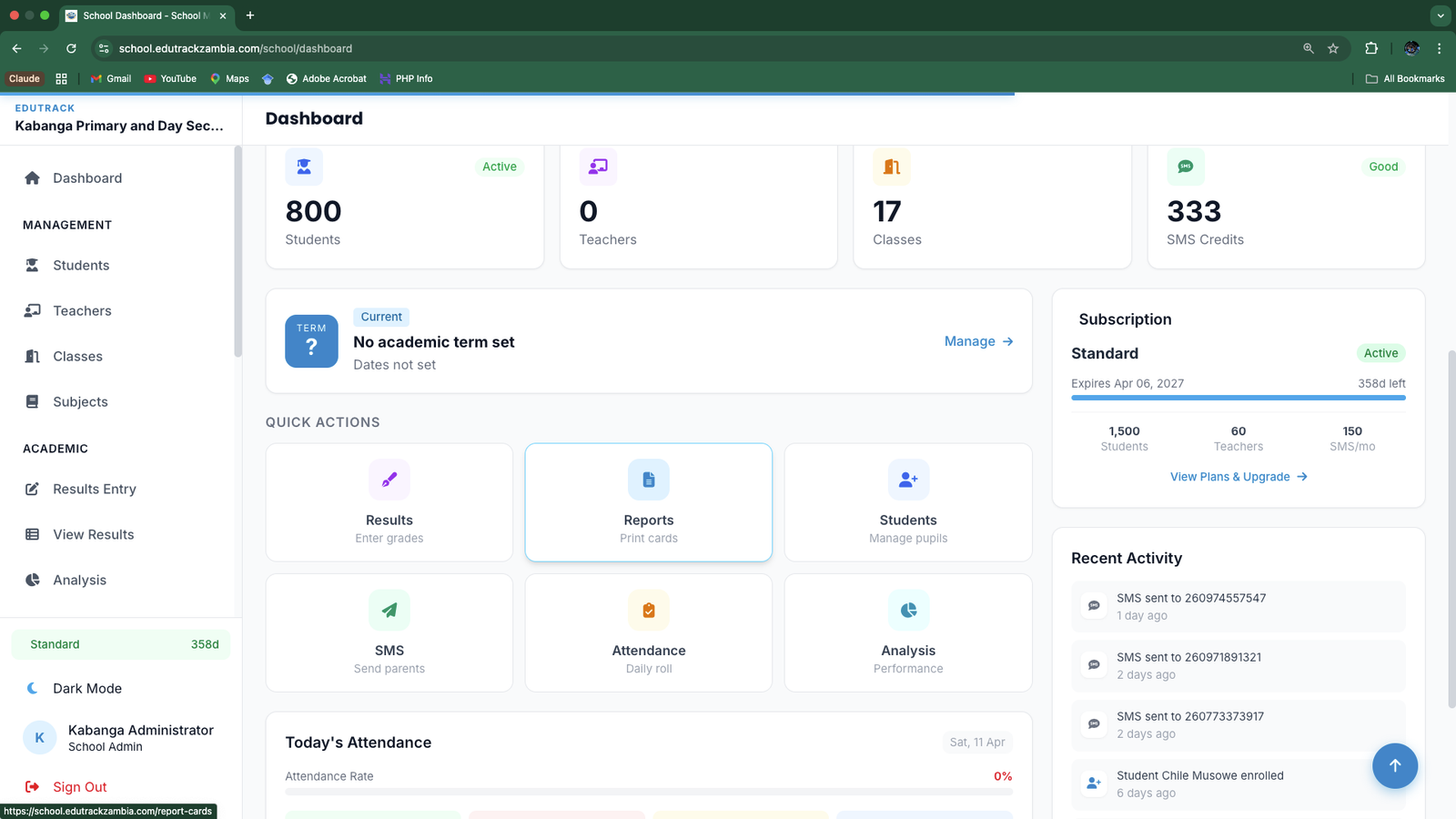
Task: Toggle Dark Mode in the sidebar
Action: pyautogui.click(x=86, y=689)
